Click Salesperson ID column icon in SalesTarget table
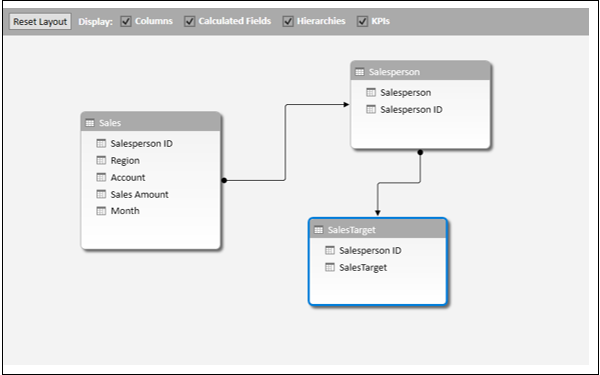The width and height of the screenshot is (600, 375). [x=330, y=250]
